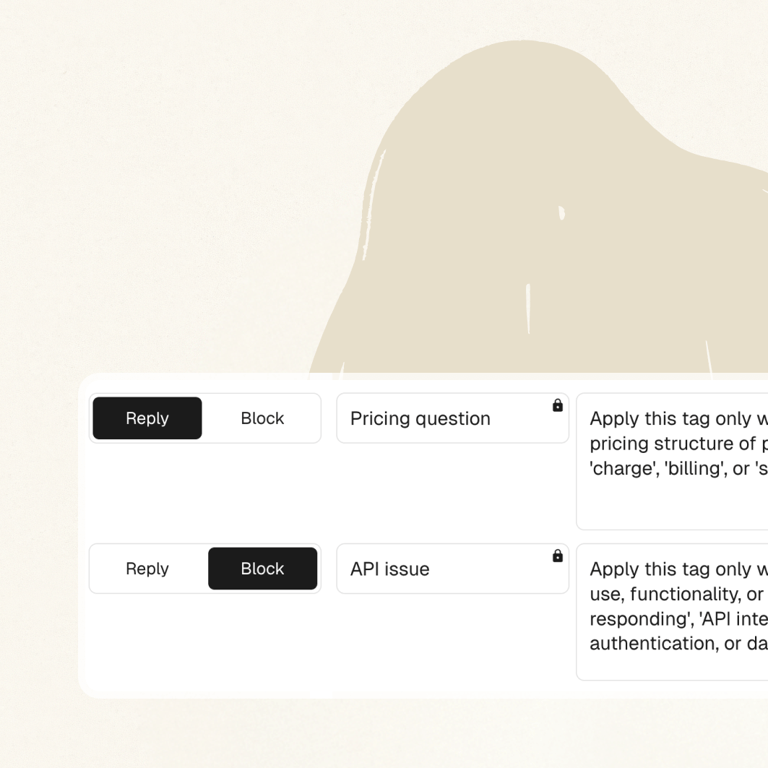This screenshot has width=768, height=768.
Task: Click the Pricing question name field
Action: coord(453,418)
